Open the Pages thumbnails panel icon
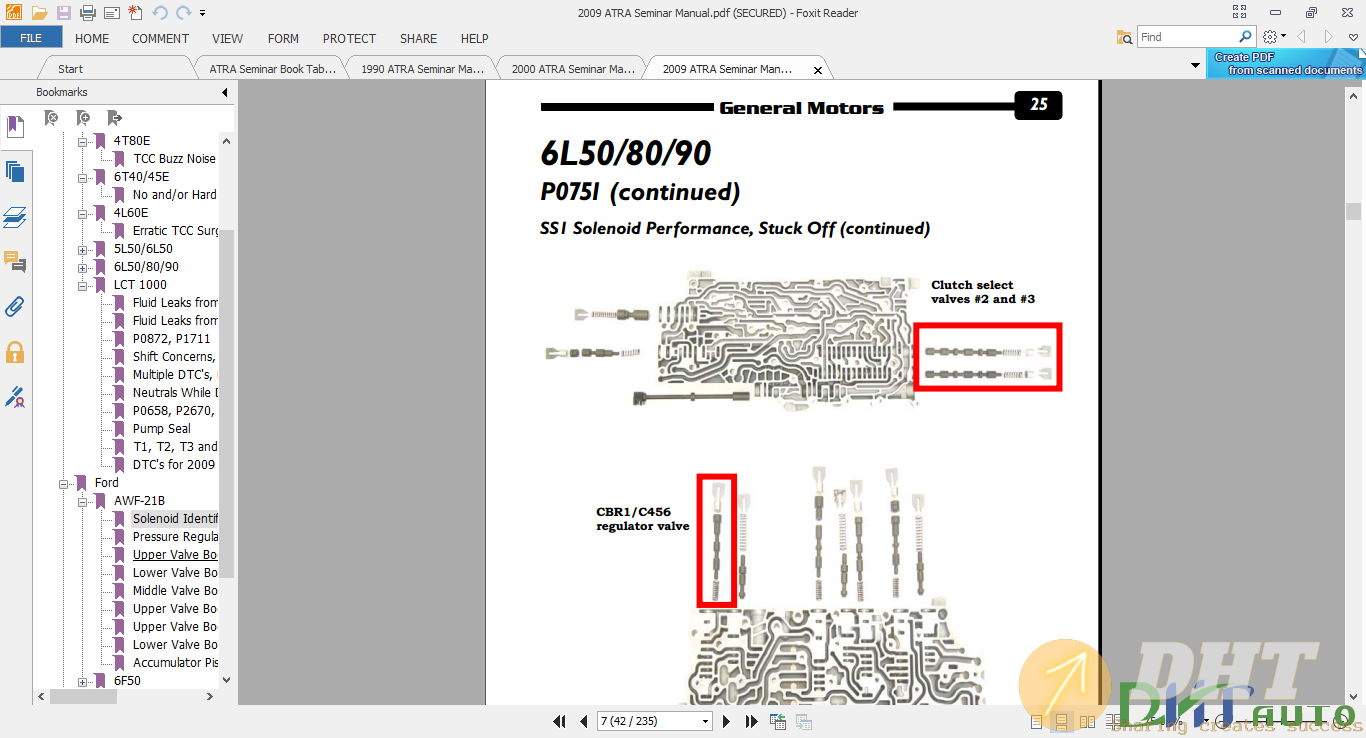This screenshot has width=1366, height=738. (x=15, y=171)
